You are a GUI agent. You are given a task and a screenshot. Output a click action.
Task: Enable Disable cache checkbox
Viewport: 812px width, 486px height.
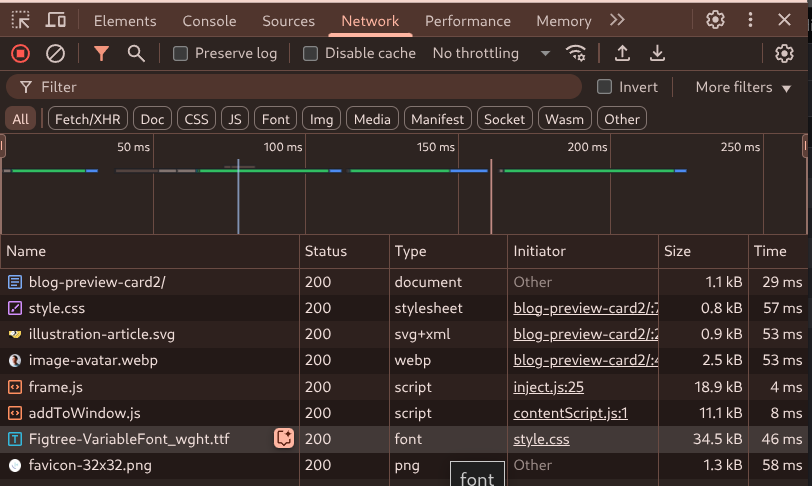[310, 53]
